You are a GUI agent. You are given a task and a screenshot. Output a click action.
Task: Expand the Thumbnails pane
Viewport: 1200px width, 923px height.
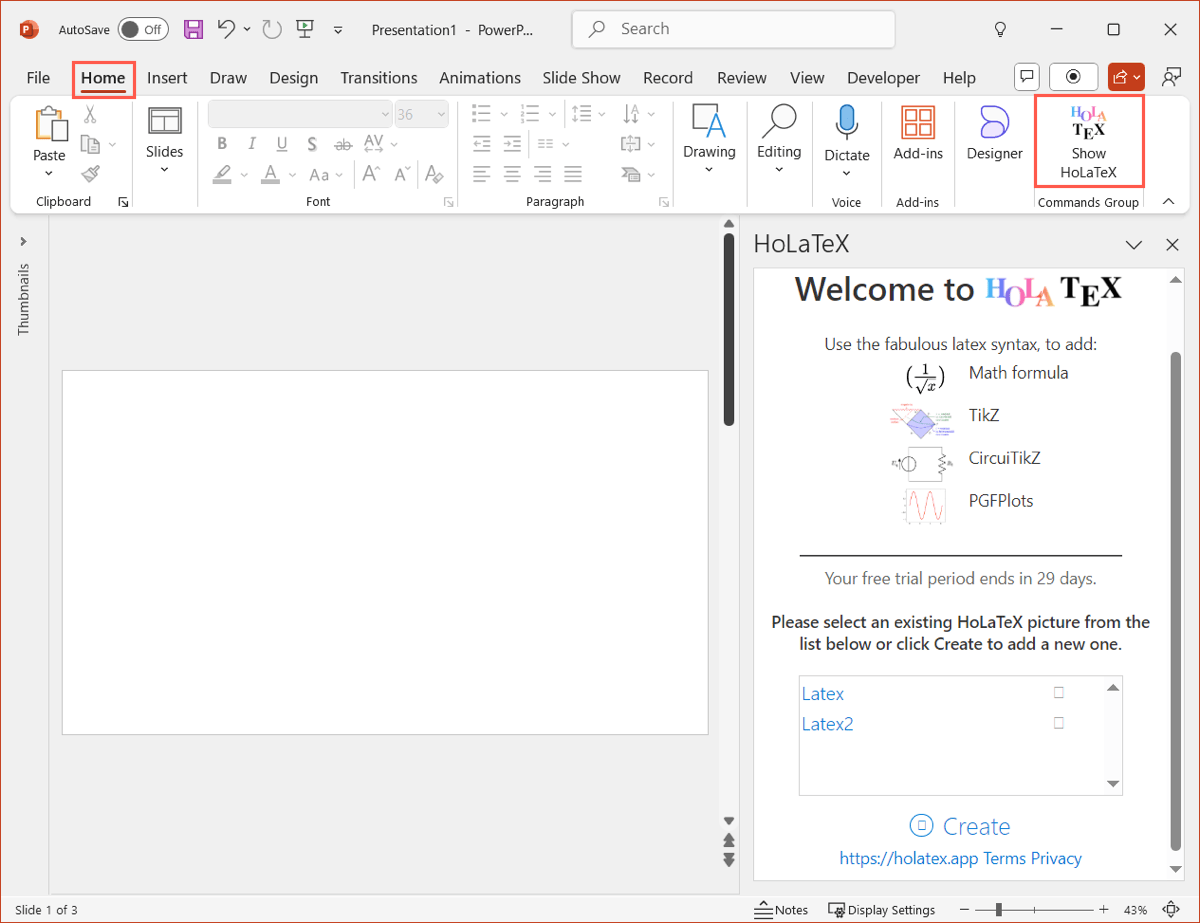[24, 241]
